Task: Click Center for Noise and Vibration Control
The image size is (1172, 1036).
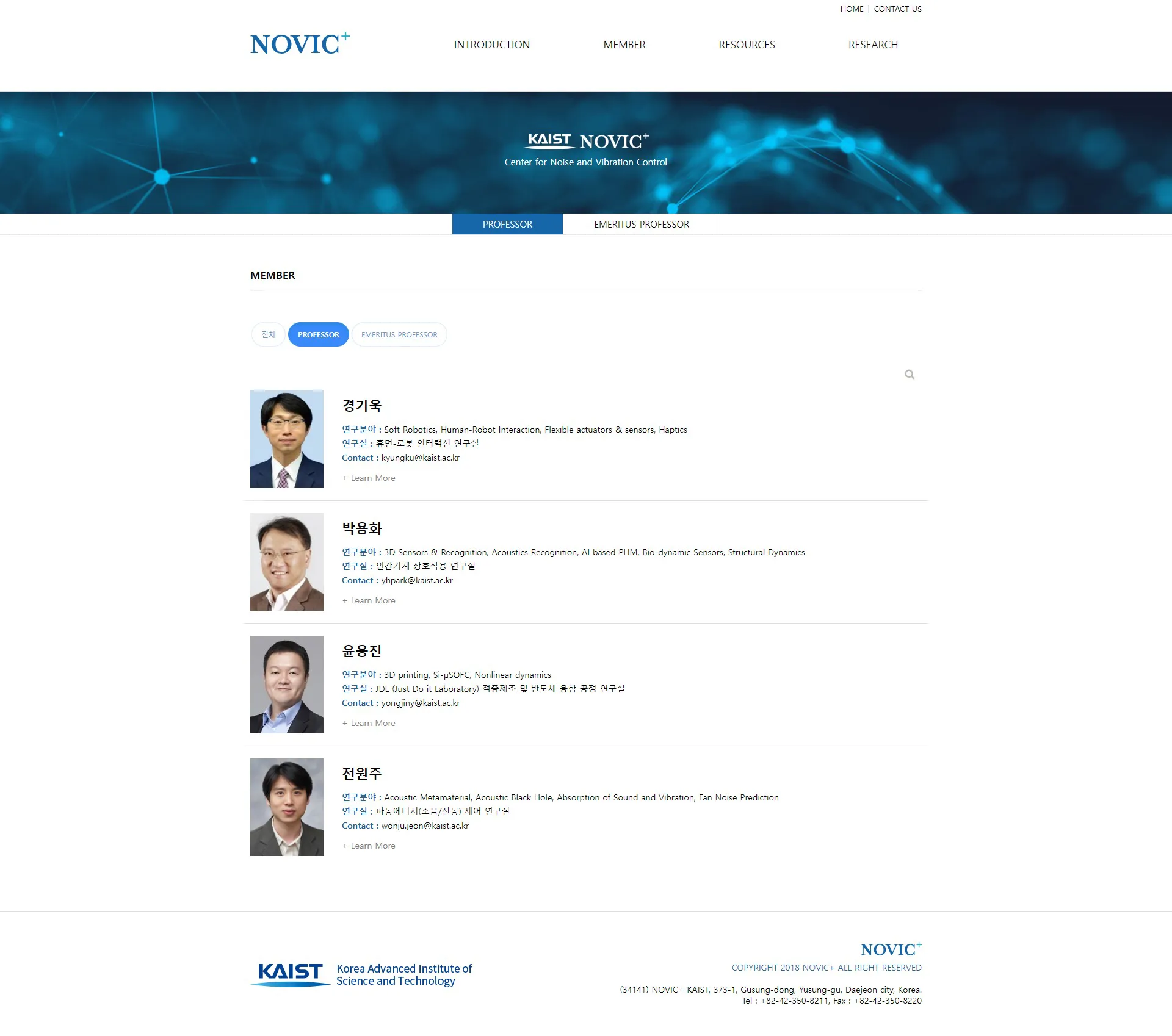Action: [x=586, y=162]
